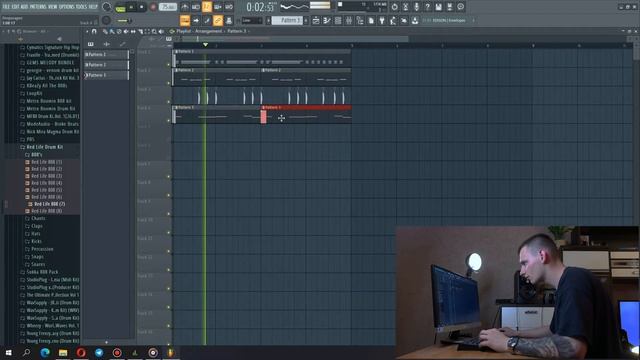Click the metronome icon in transport panel
The image size is (640, 360).
185,7
